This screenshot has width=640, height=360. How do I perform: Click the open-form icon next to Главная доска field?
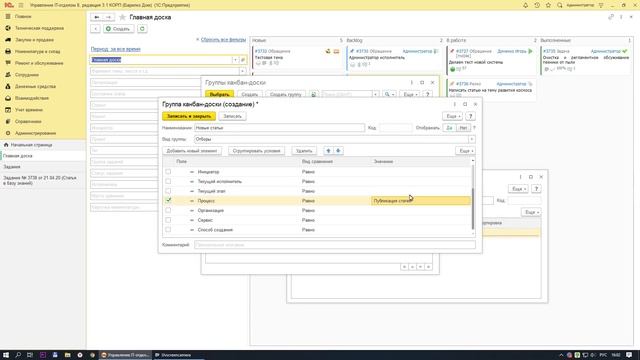(x=243, y=60)
